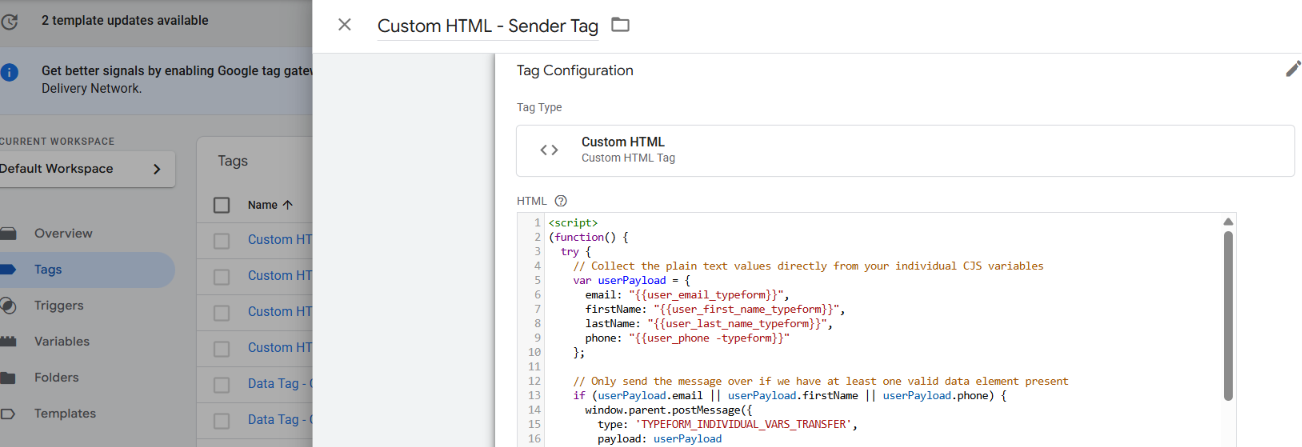The image size is (1302, 447).
Task: Place cursor on the user_first_name_typeform line
Action: click(x=716, y=309)
